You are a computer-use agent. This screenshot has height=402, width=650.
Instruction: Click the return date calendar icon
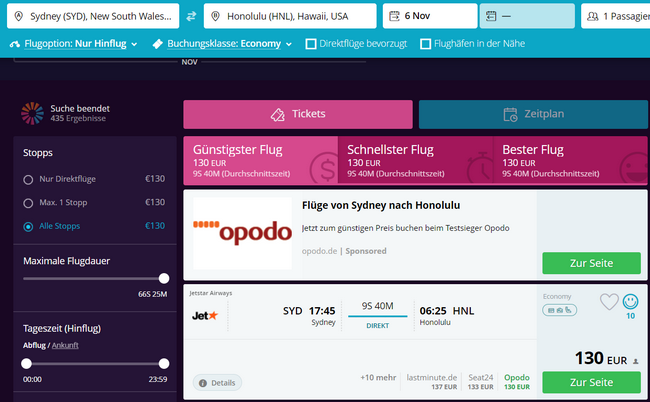[x=491, y=16]
